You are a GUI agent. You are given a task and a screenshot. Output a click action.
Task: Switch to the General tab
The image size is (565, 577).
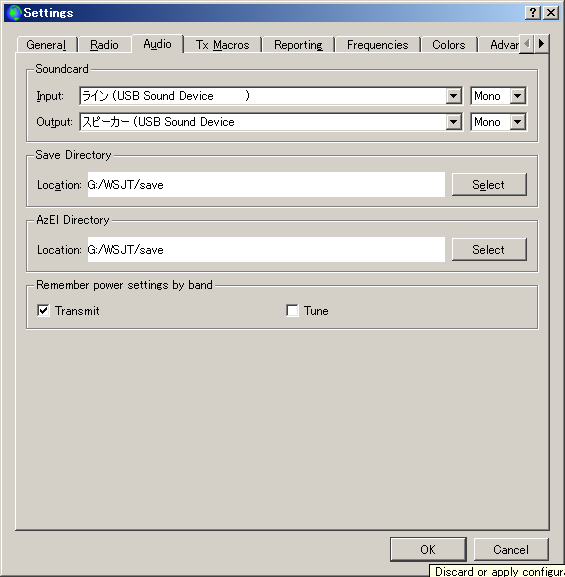pos(46,45)
